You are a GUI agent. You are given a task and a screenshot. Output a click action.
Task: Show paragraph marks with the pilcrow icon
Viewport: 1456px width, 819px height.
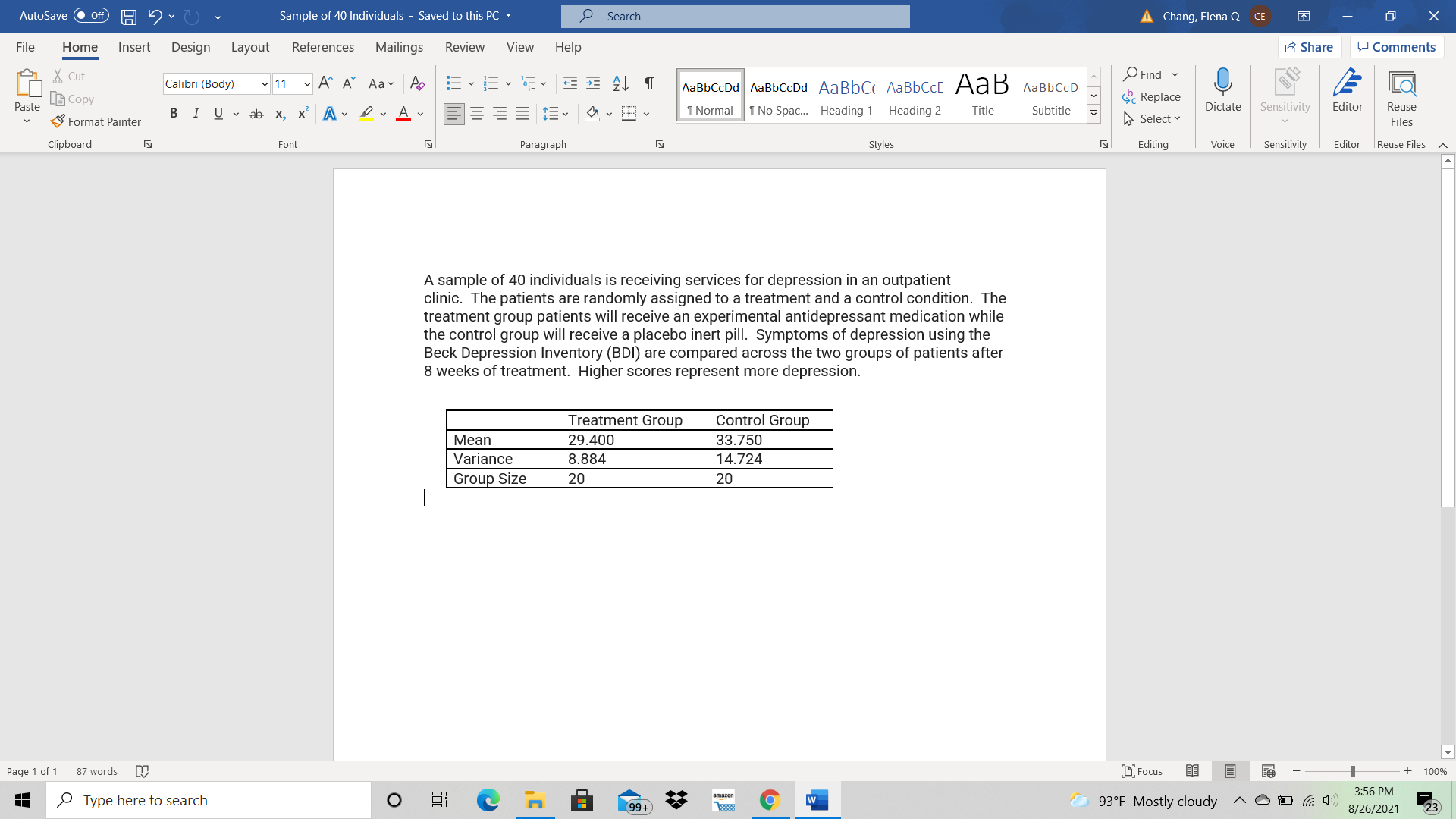click(x=648, y=83)
